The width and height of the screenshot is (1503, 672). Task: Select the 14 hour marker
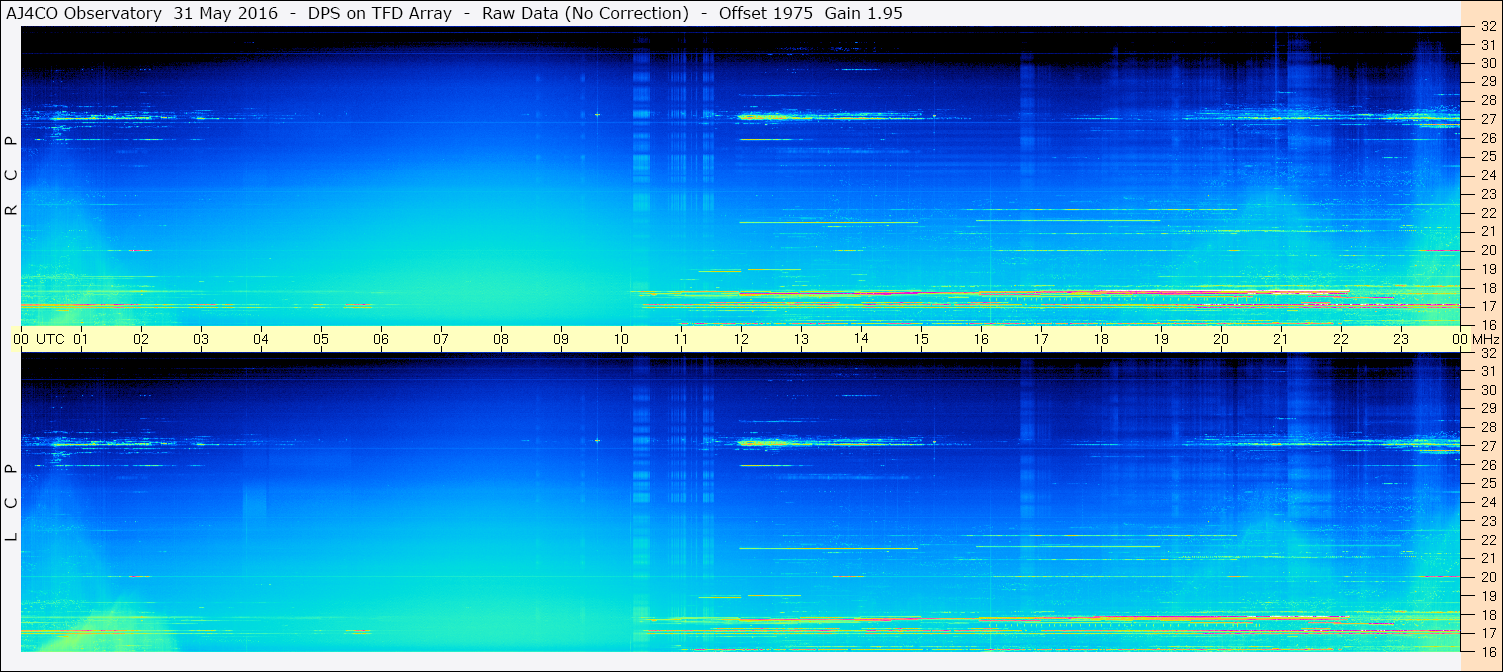[861, 338]
